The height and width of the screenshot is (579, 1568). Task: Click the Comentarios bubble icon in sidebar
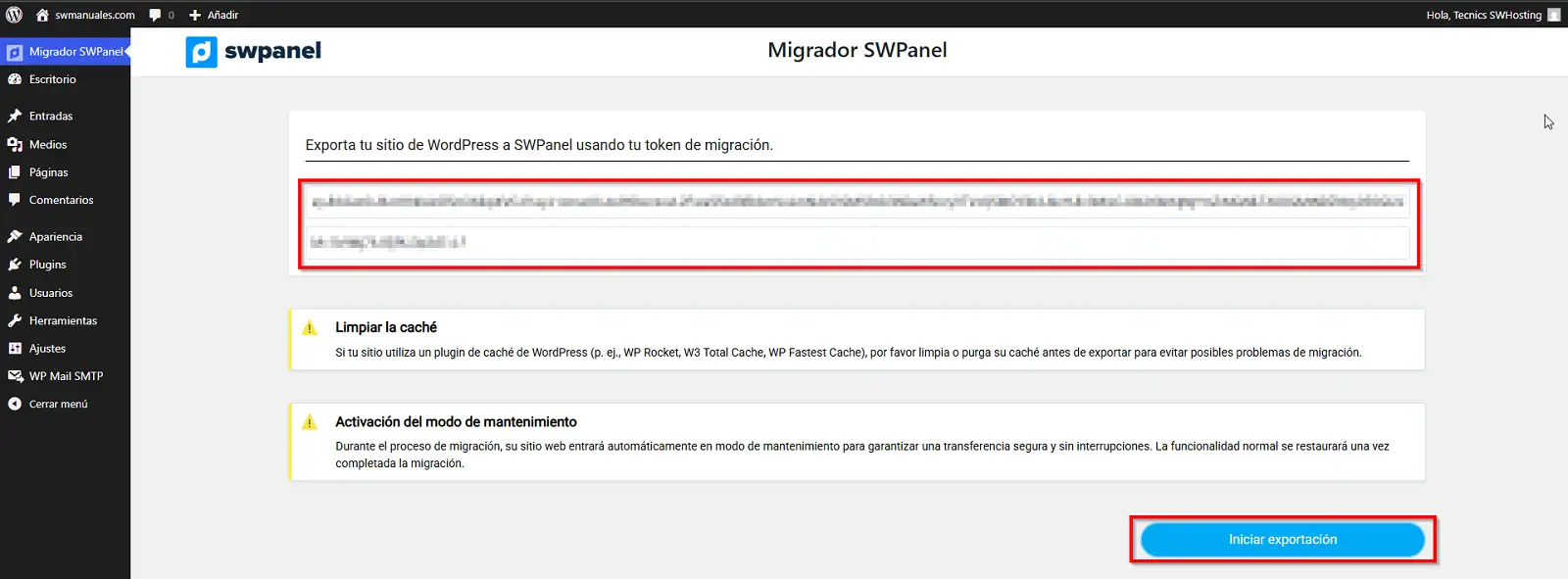(x=15, y=200)
